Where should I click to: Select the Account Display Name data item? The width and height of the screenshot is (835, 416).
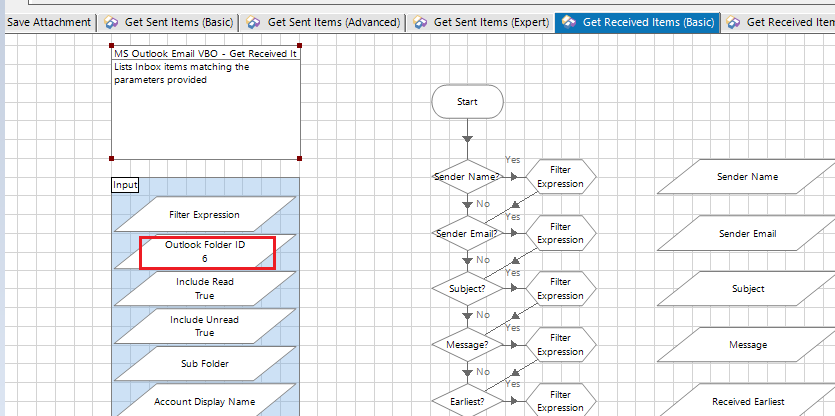click(205, 402)
